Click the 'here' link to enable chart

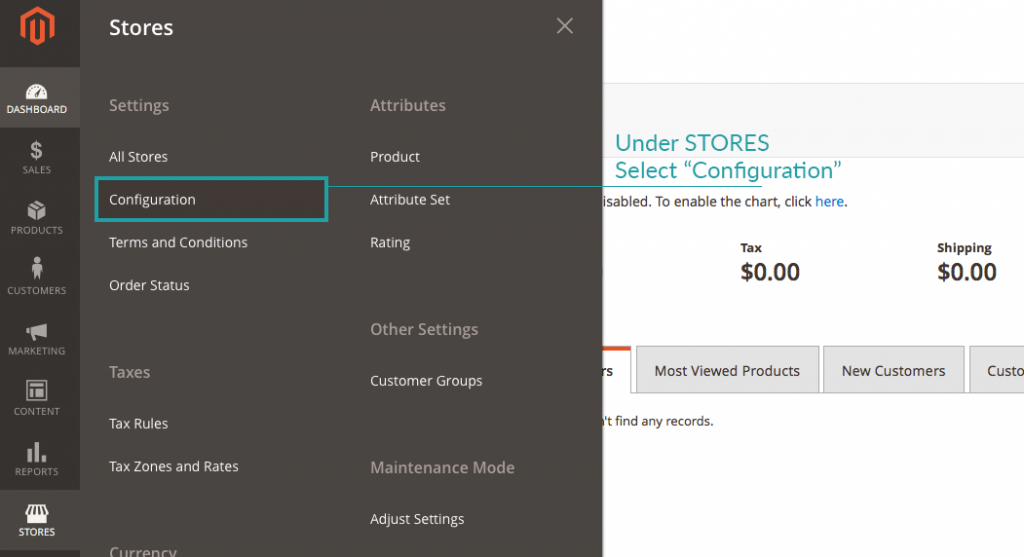829,202
